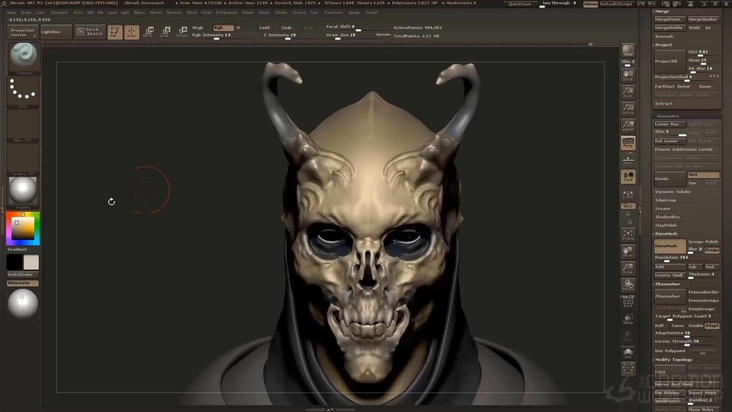Image resolution: width=732 pixels, height=412 pixels.
Task: Toggle the Persp perspective icon
Action: tap(628, 143)
